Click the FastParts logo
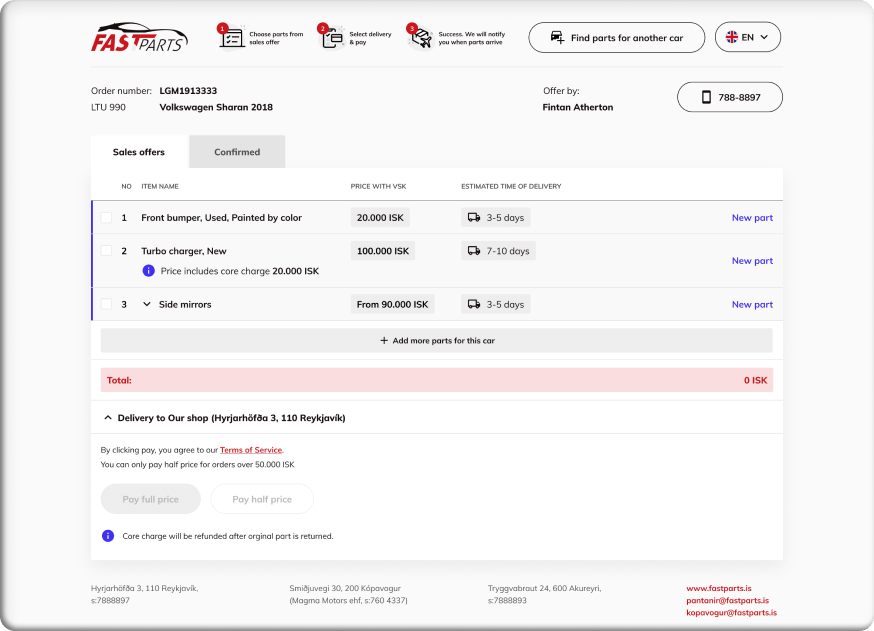Viewport: 874px width, 631px height. pyautogui.click(x=138, y=38)
